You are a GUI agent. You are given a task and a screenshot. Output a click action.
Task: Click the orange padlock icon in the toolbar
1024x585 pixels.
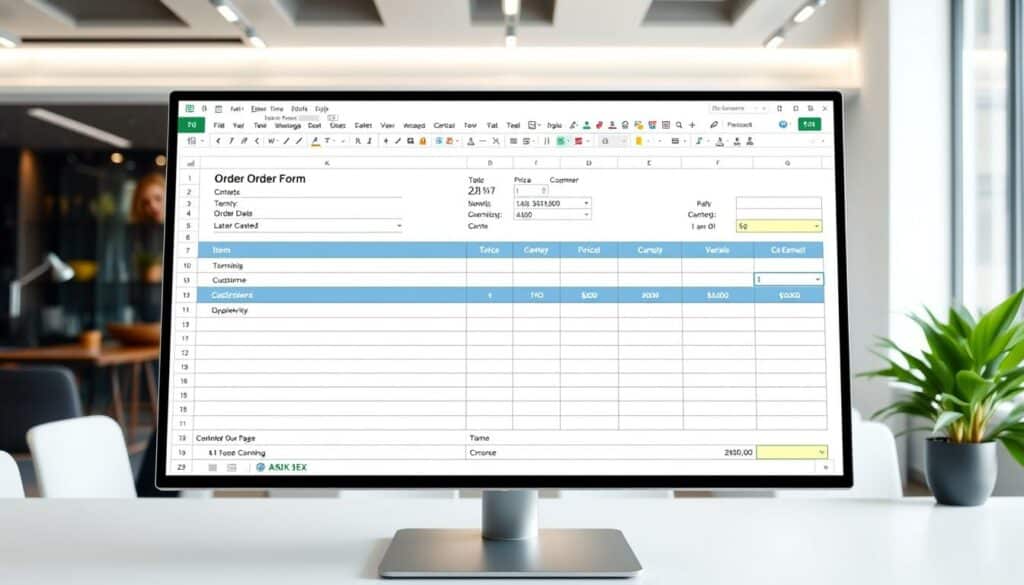(423, 141)
